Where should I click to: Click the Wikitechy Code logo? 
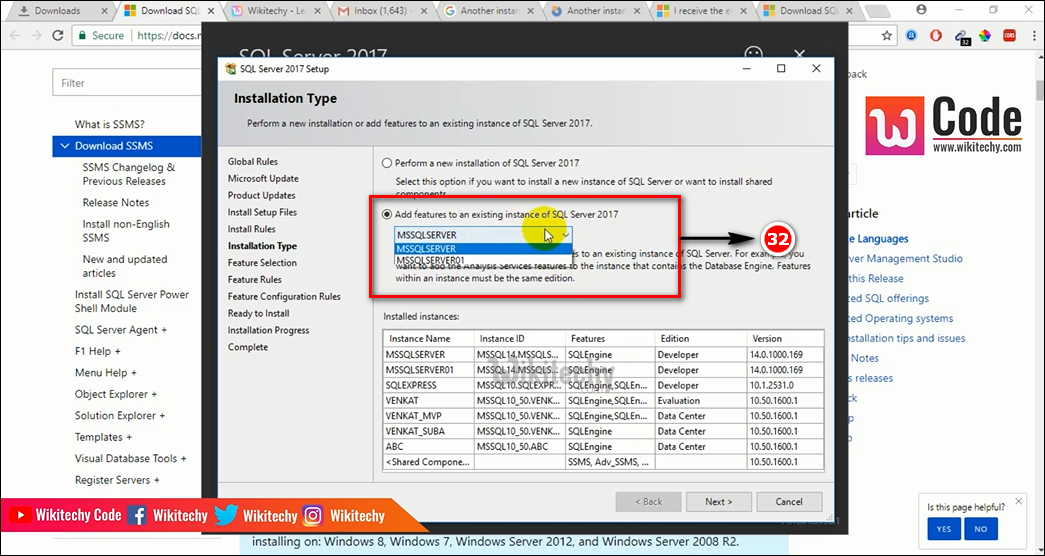tap(944, 125)
